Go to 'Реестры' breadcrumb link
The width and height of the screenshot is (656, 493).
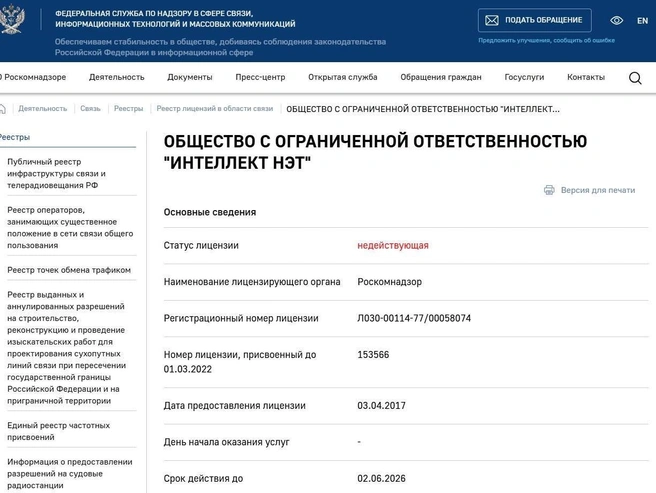coord(128,109)
